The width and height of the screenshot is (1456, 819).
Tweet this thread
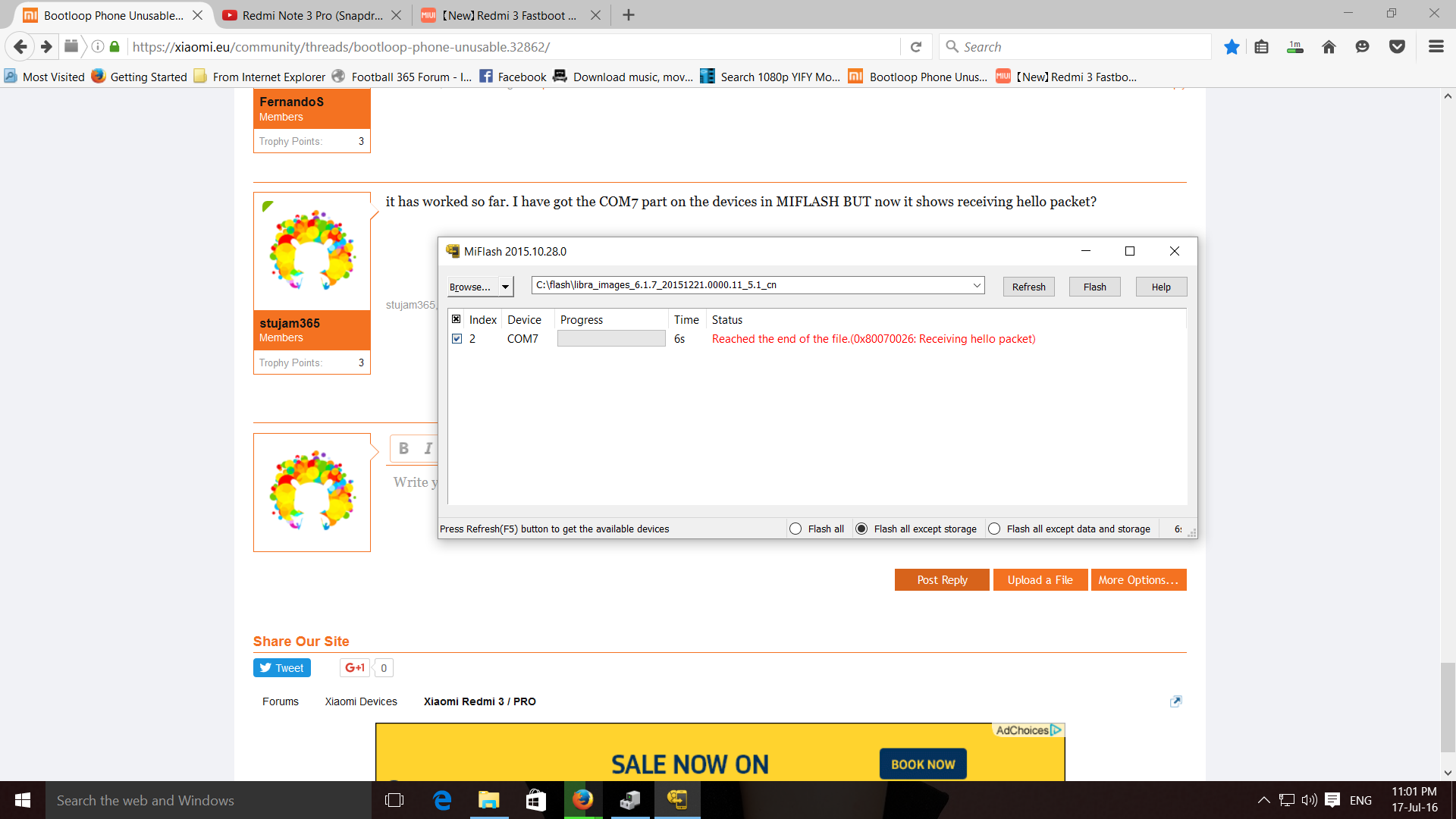pos(281,667)
